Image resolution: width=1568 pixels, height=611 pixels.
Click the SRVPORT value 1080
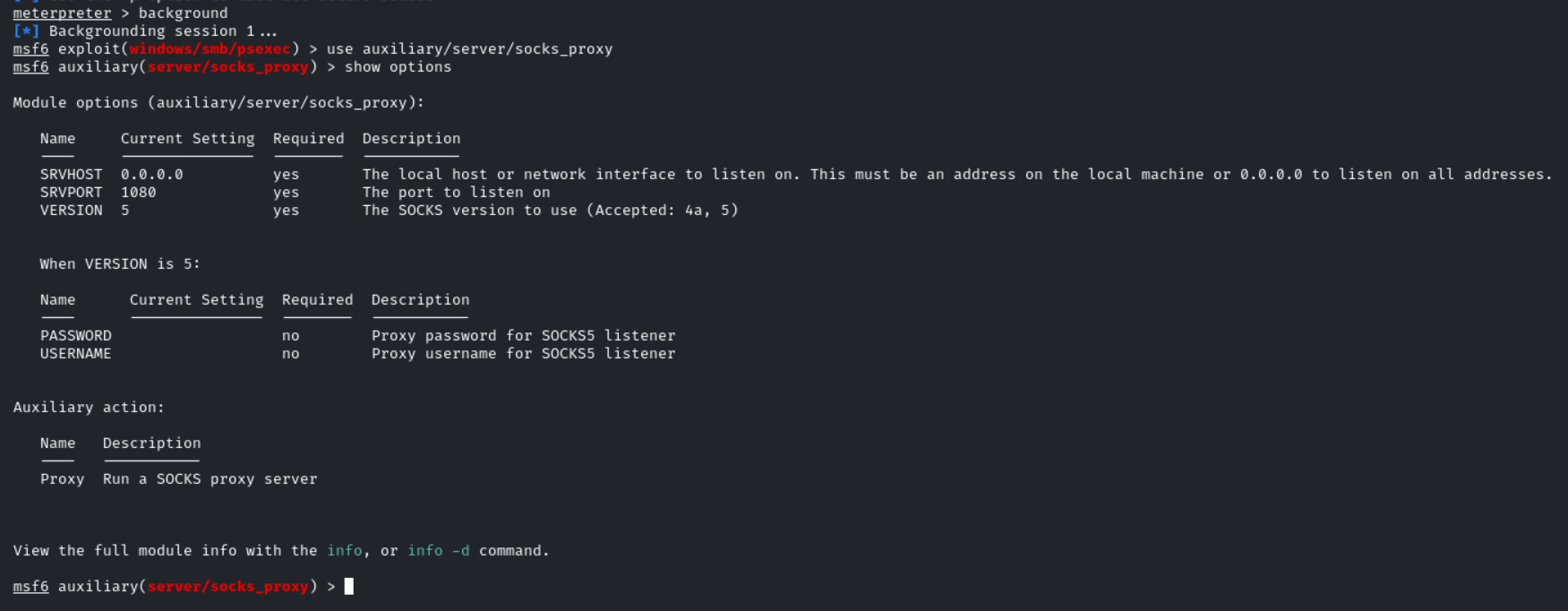pyautogui.click(x=138, y=192)
